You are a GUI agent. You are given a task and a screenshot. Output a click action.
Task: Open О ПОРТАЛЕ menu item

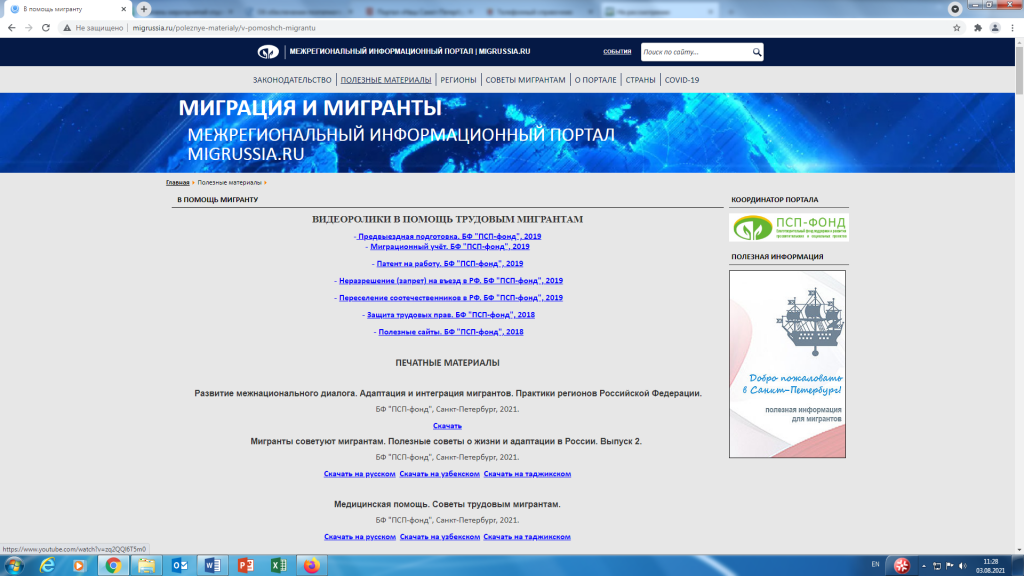coord(595,80)
